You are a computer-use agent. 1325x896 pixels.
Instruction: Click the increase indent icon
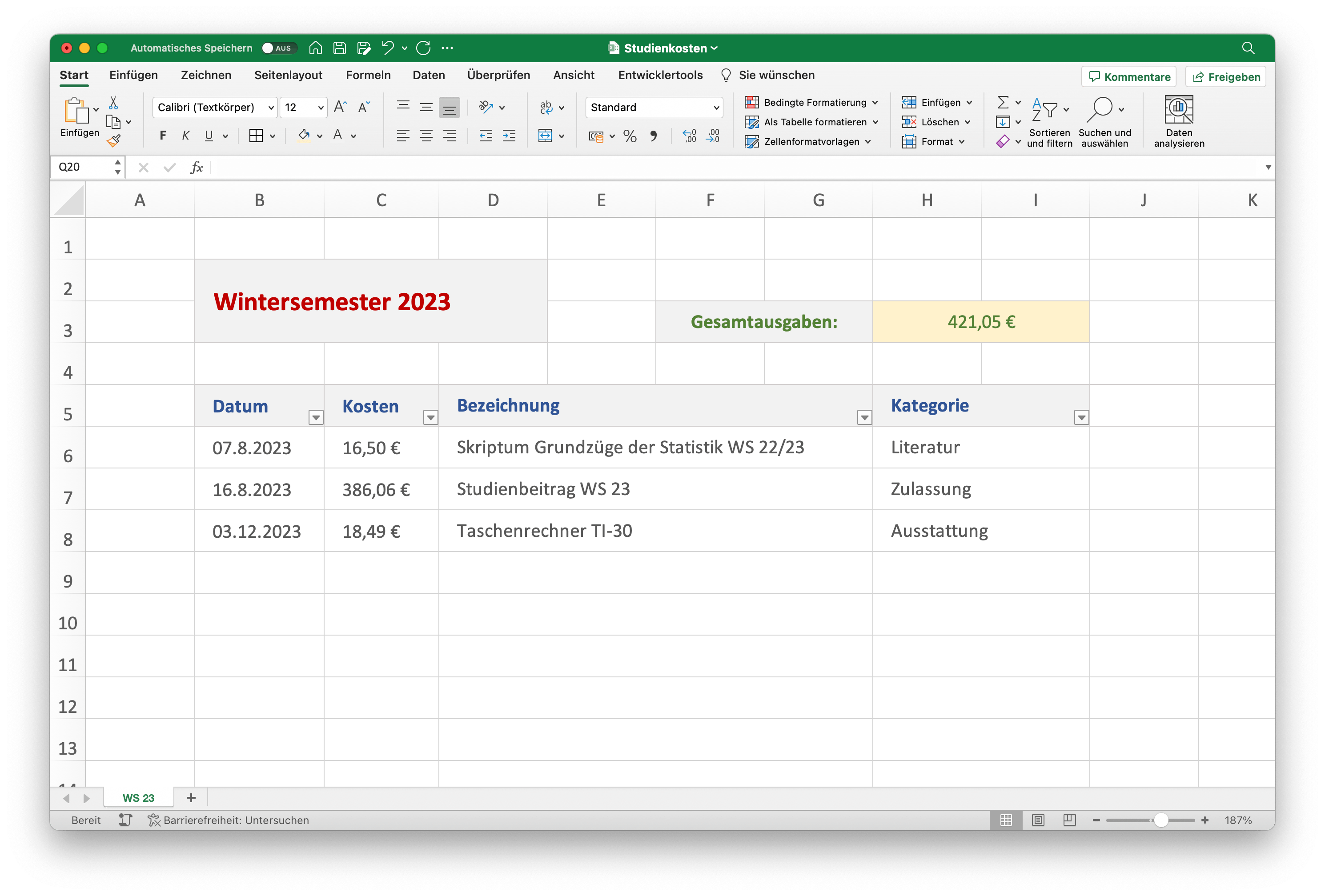pos(509,136)
